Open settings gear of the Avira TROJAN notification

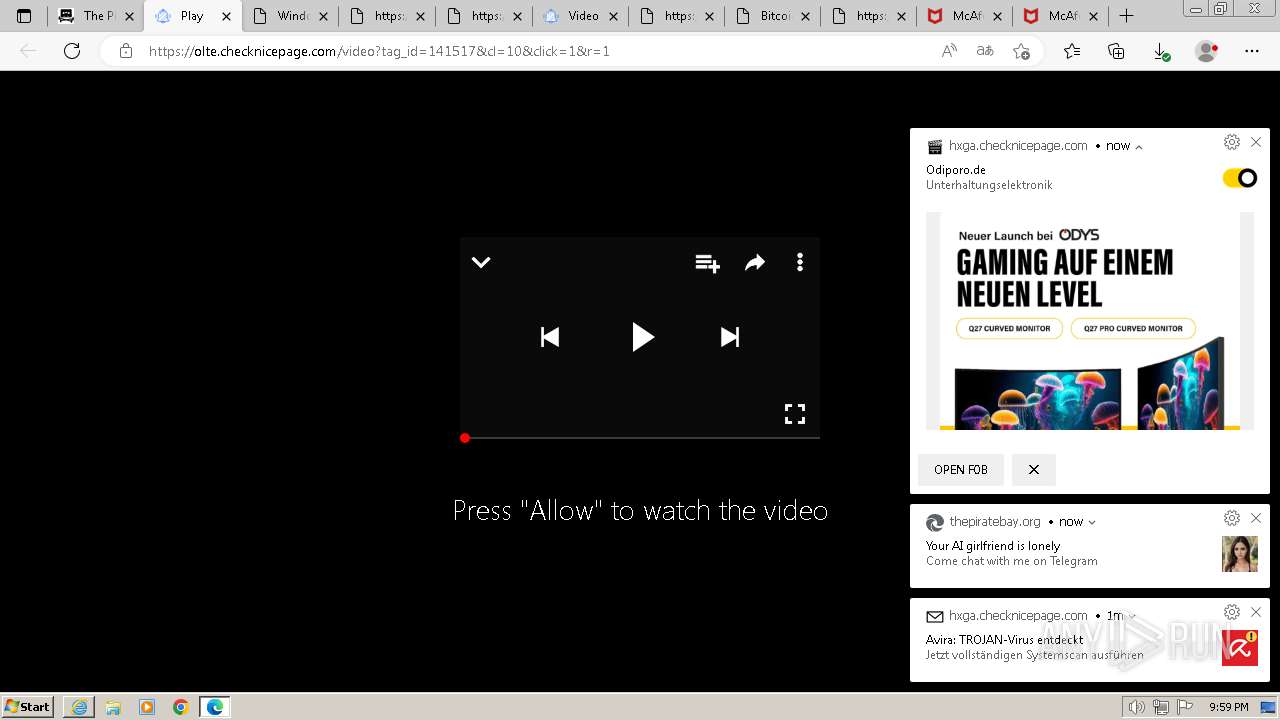(x=1232, y=612)
